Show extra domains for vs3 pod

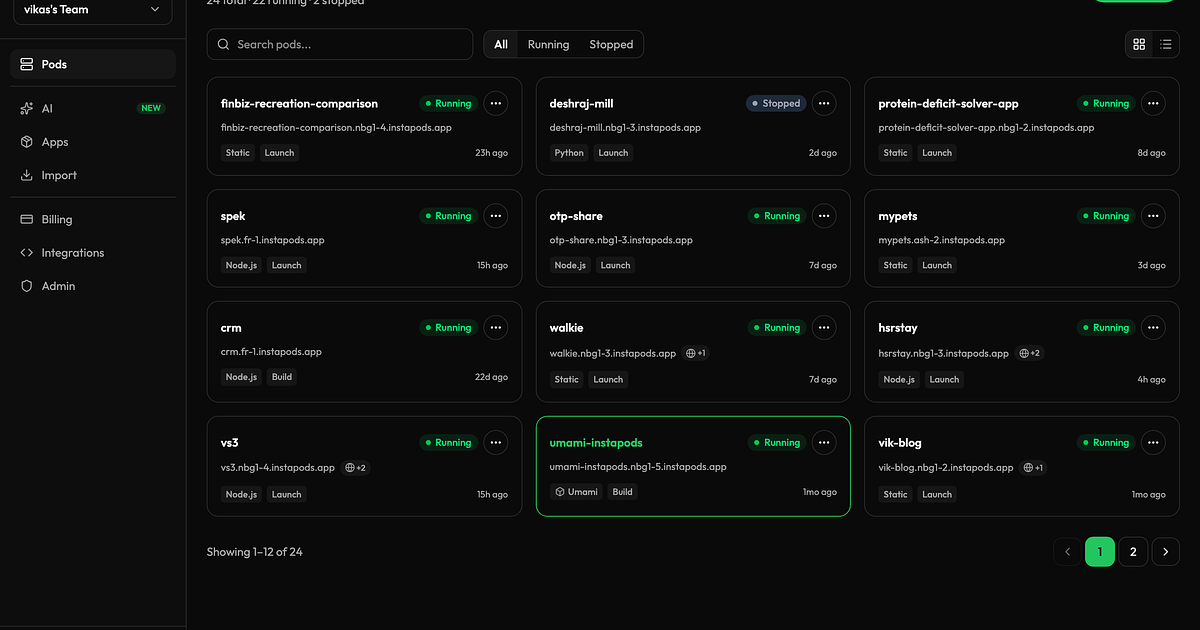tap(355, 468)
